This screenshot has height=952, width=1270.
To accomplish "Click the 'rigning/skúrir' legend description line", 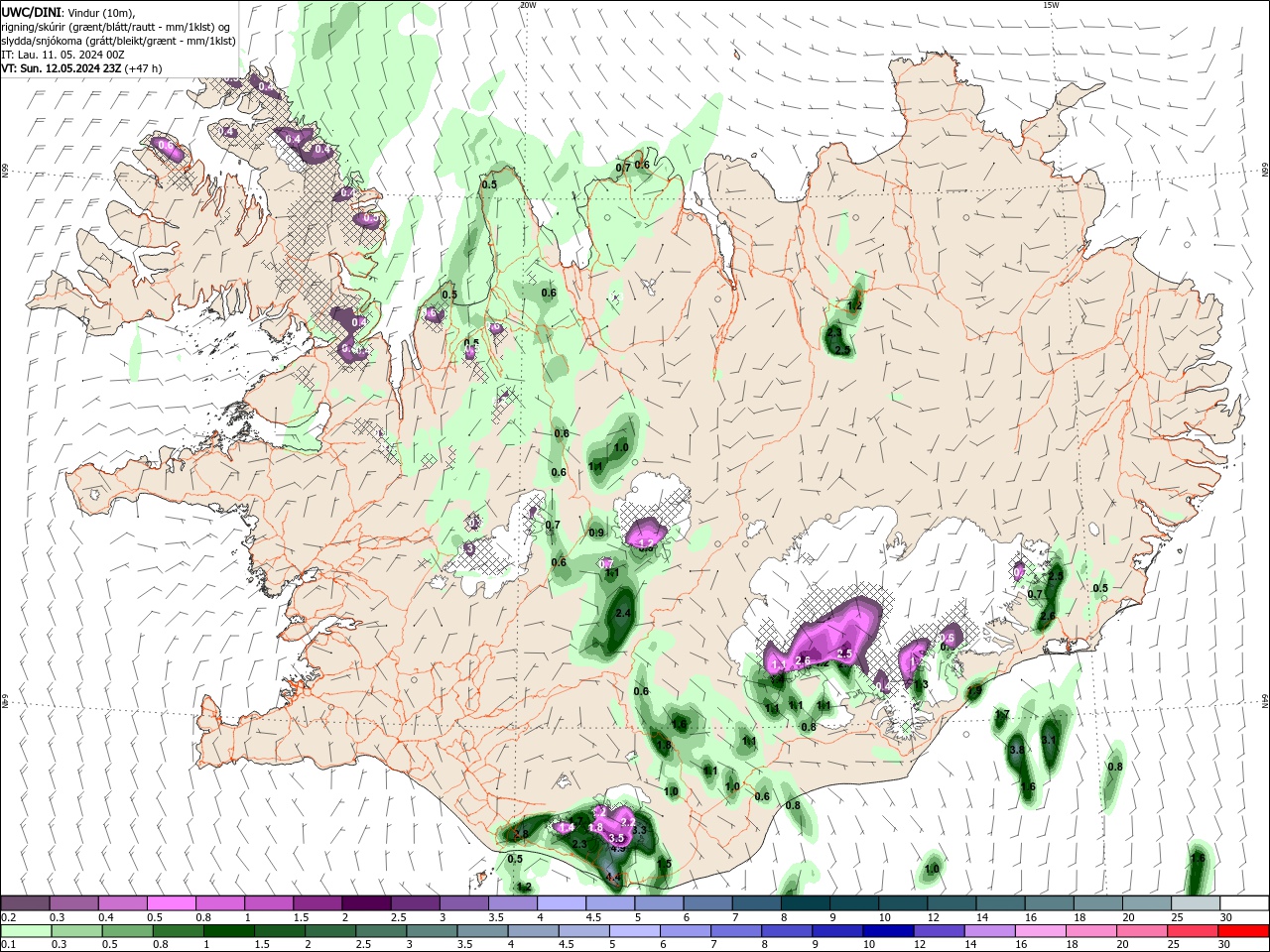I will [116, 26].
